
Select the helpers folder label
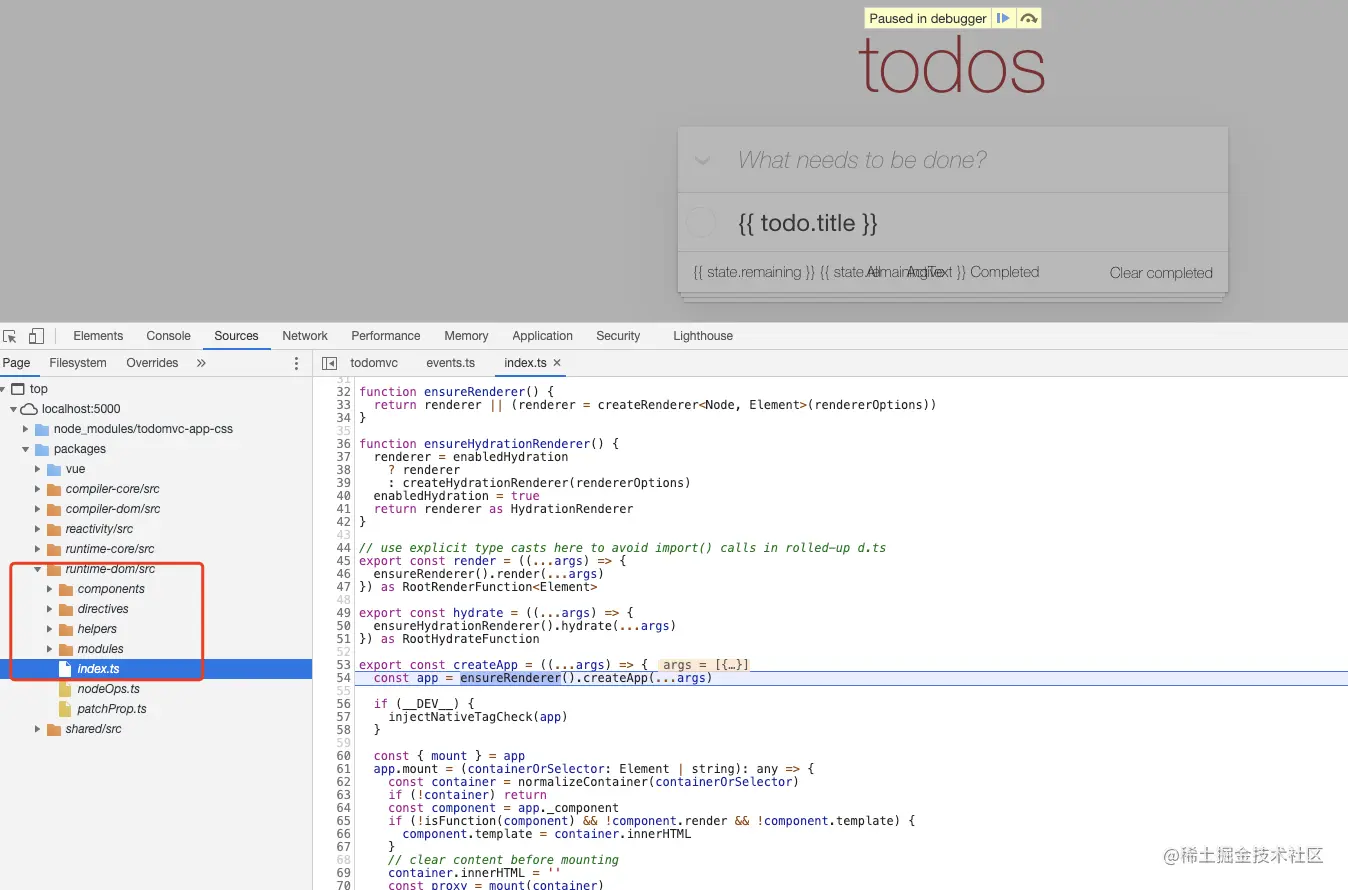click(97, 629)
